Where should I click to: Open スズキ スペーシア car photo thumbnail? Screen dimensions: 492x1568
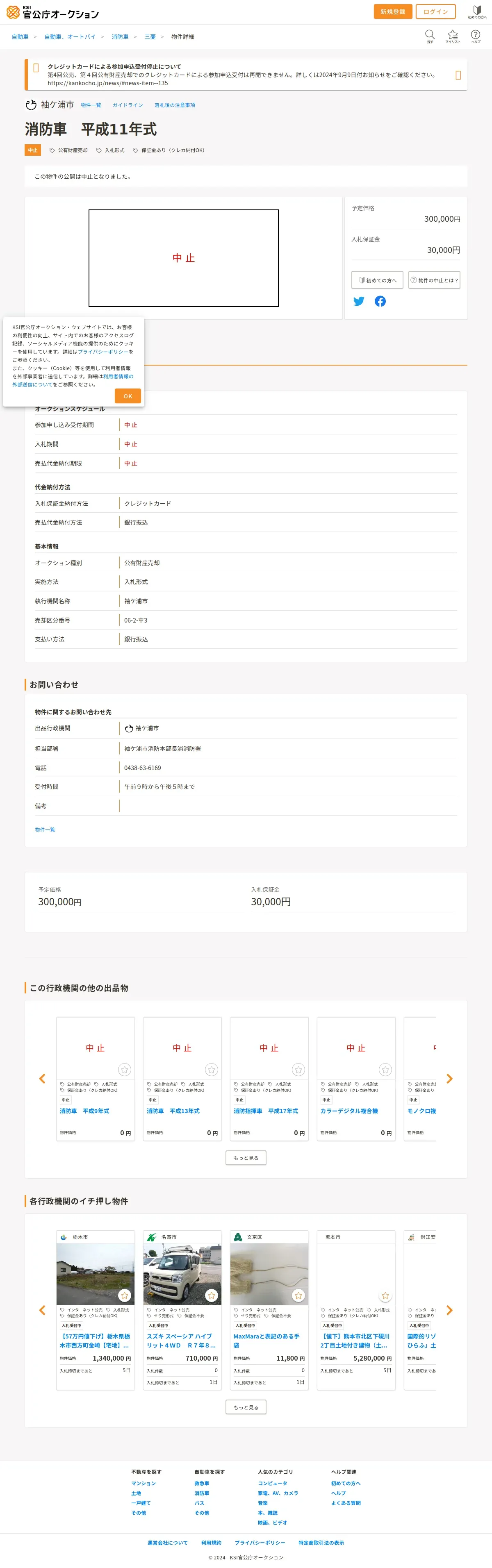(x=183, y=1273)
